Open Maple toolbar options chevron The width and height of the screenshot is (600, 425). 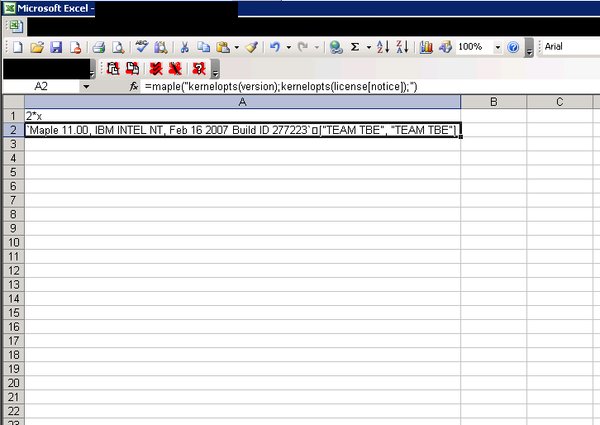[x=215, y=69]
